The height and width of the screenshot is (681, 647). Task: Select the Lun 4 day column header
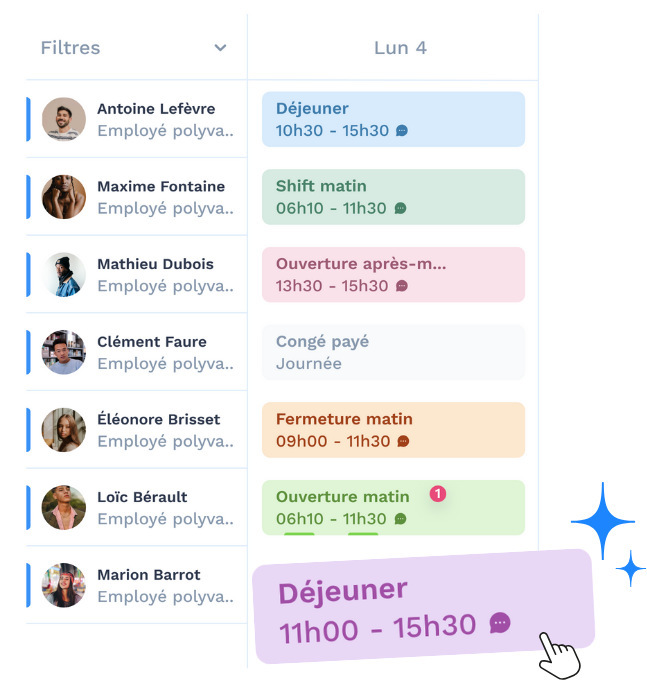(400, 48)
